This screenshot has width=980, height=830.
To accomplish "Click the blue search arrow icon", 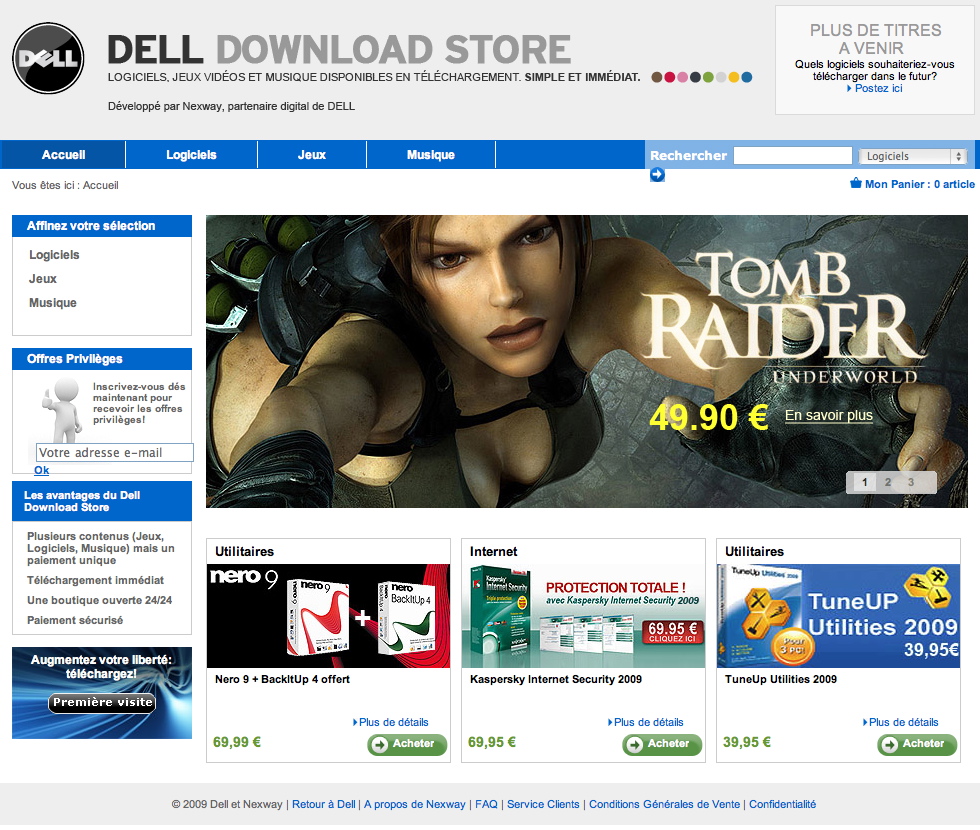I will [x=657, y=175].
